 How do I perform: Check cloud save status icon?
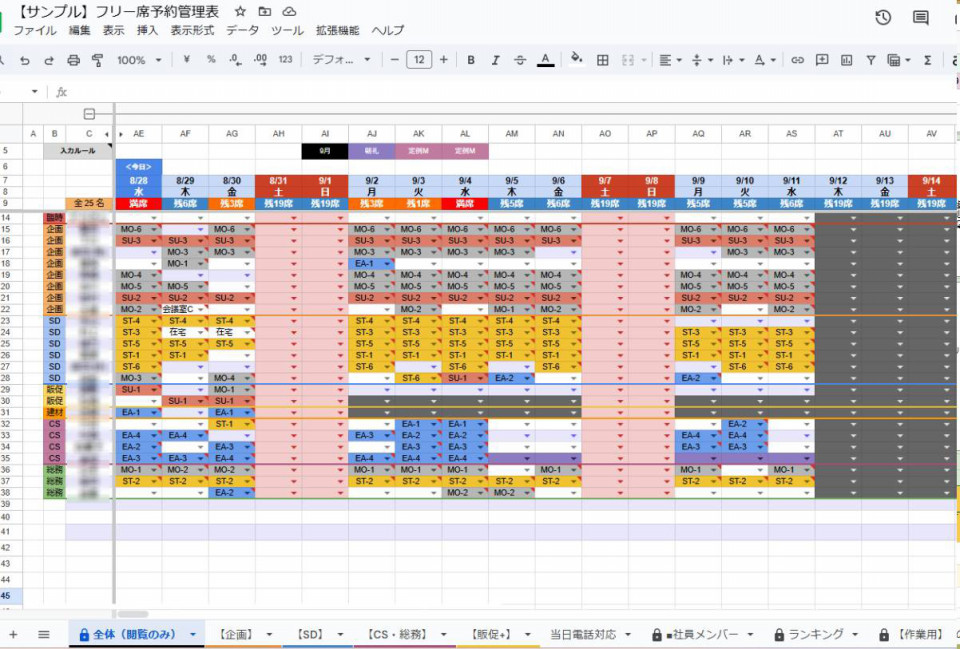pyautogui.click(x=289, y=11)
